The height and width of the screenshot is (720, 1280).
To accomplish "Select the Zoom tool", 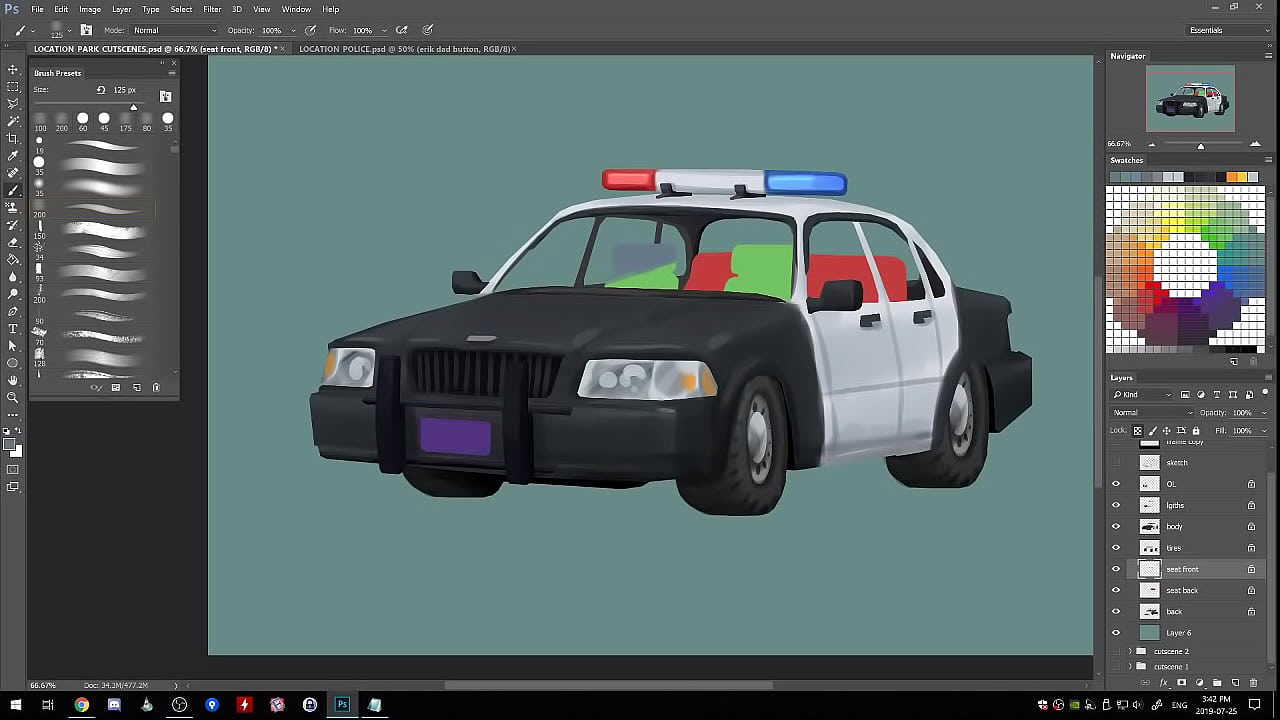I will [x=13, y=397].
